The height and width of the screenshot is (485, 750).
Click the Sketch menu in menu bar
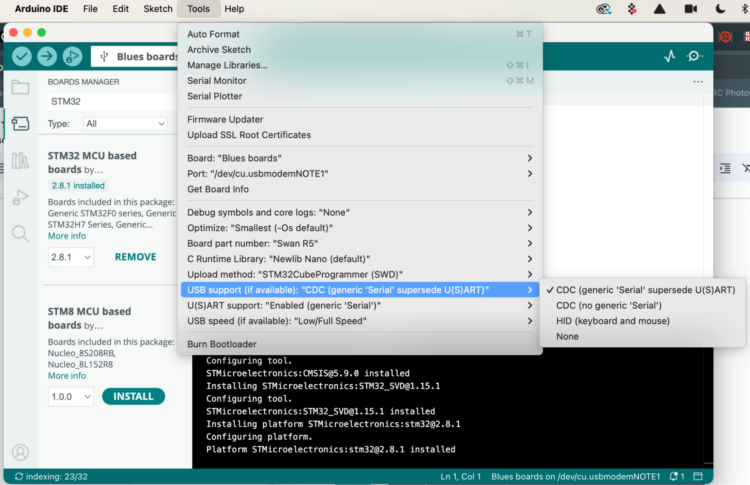(158, 9)
